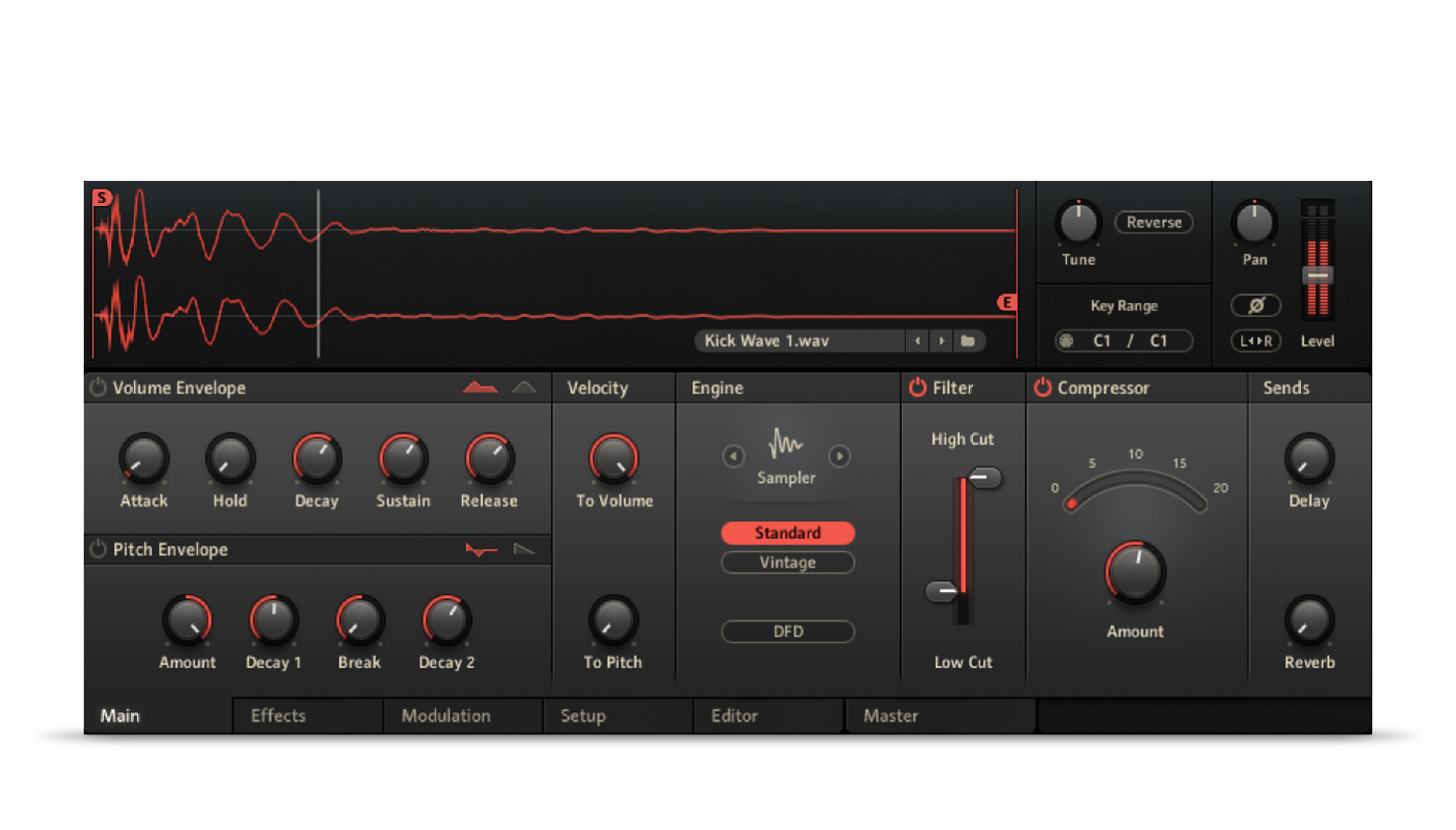Select the red pitch envelope shape icon
This screenshot has height=830, width=1456.
point(481,550)
